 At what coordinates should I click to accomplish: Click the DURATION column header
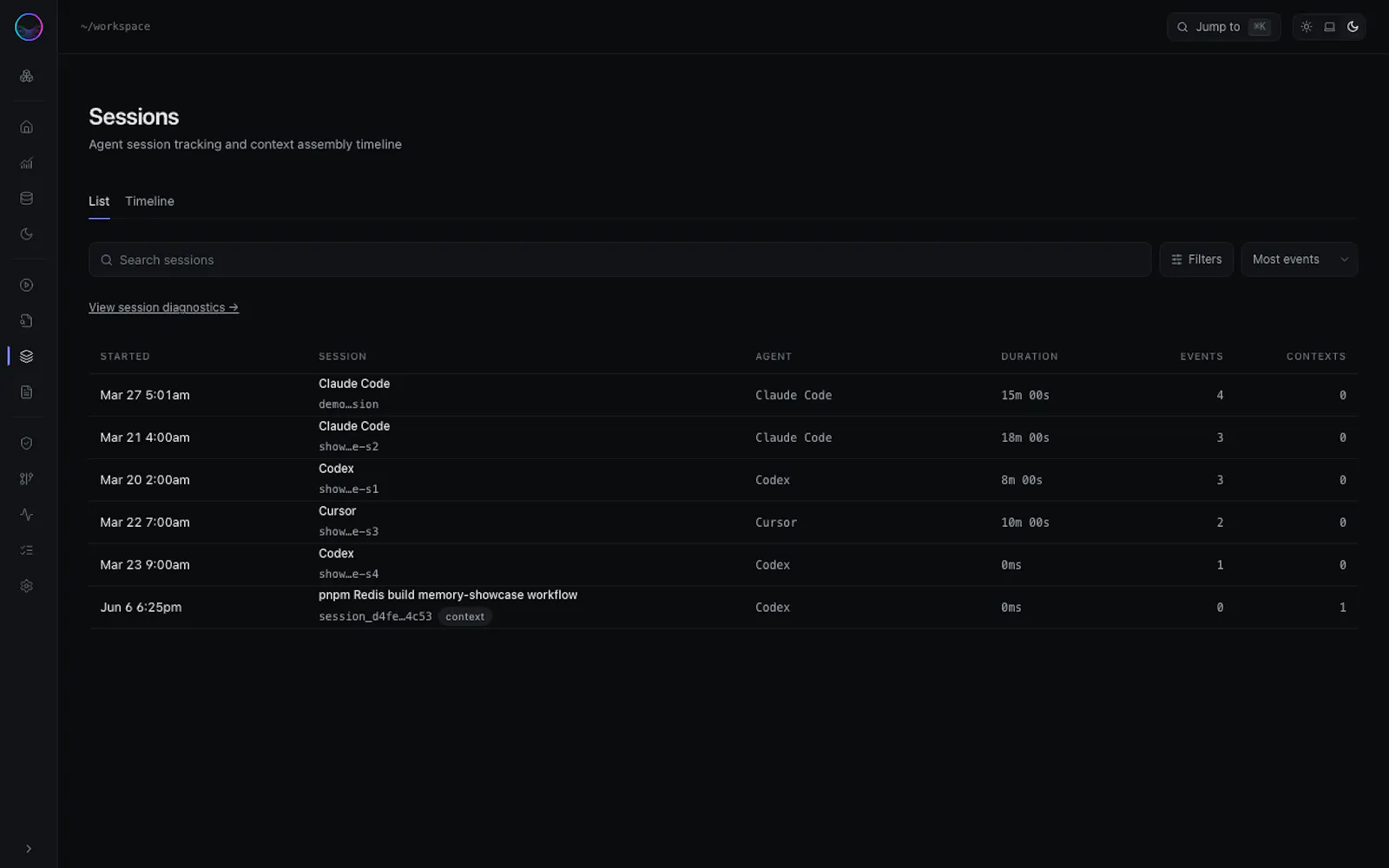(1030, 357)
